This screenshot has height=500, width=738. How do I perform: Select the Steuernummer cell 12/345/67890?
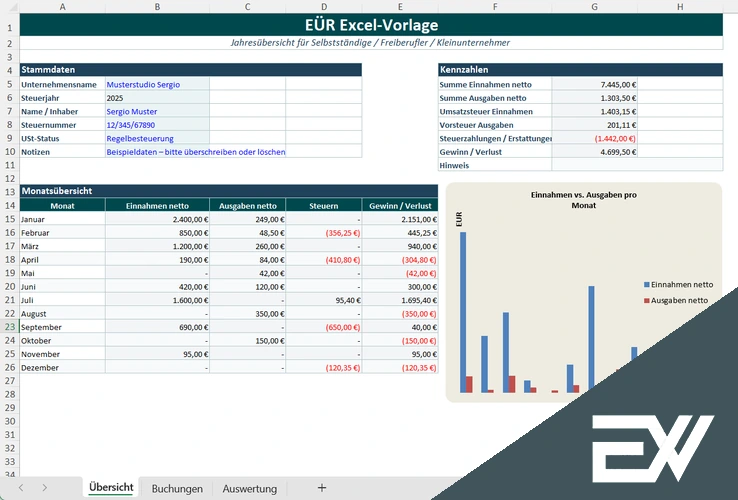(x=157, y=125)
